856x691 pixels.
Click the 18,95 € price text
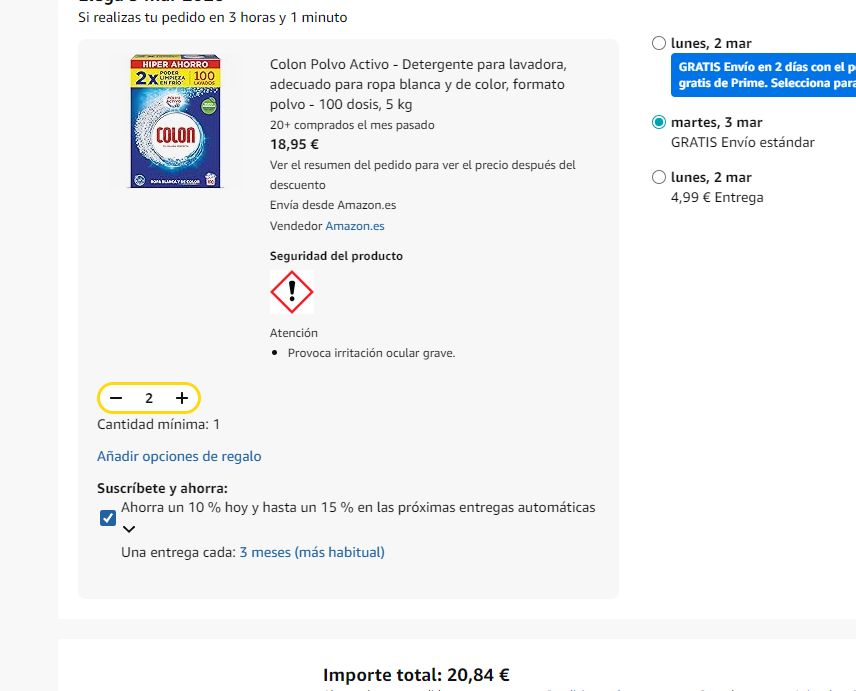pos(290,144)
